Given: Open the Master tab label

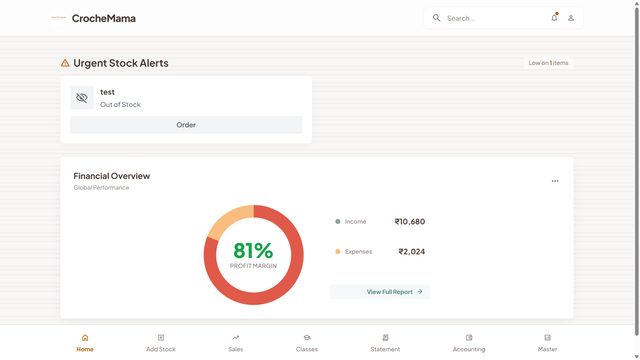Looking at the screenshot, I should tap(547, 349).
